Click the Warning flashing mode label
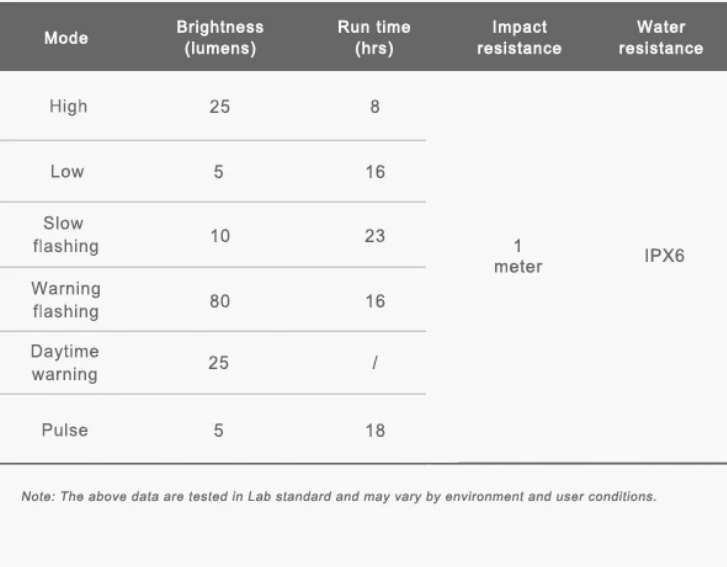The height and width of the screenshot is (567, 727). tap(68, 300)
